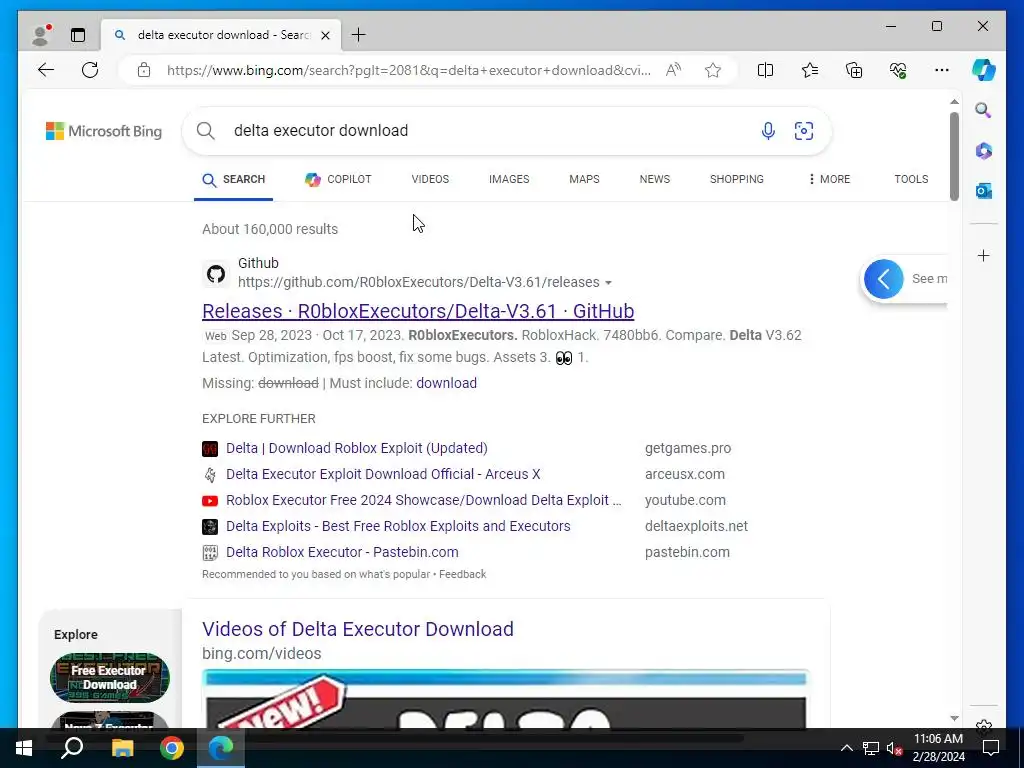1024x768 pixels.
Task: Switch to SHOPPING results
Action: 737,180
